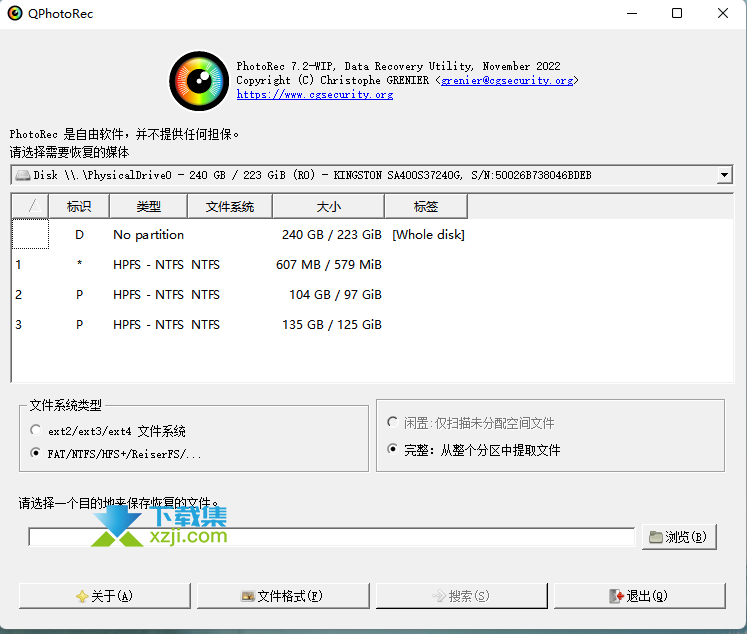Viewport: 747px width, 634px height.
Task: Click the 退出(Q) quit button
Action: [x=639, y=596]
